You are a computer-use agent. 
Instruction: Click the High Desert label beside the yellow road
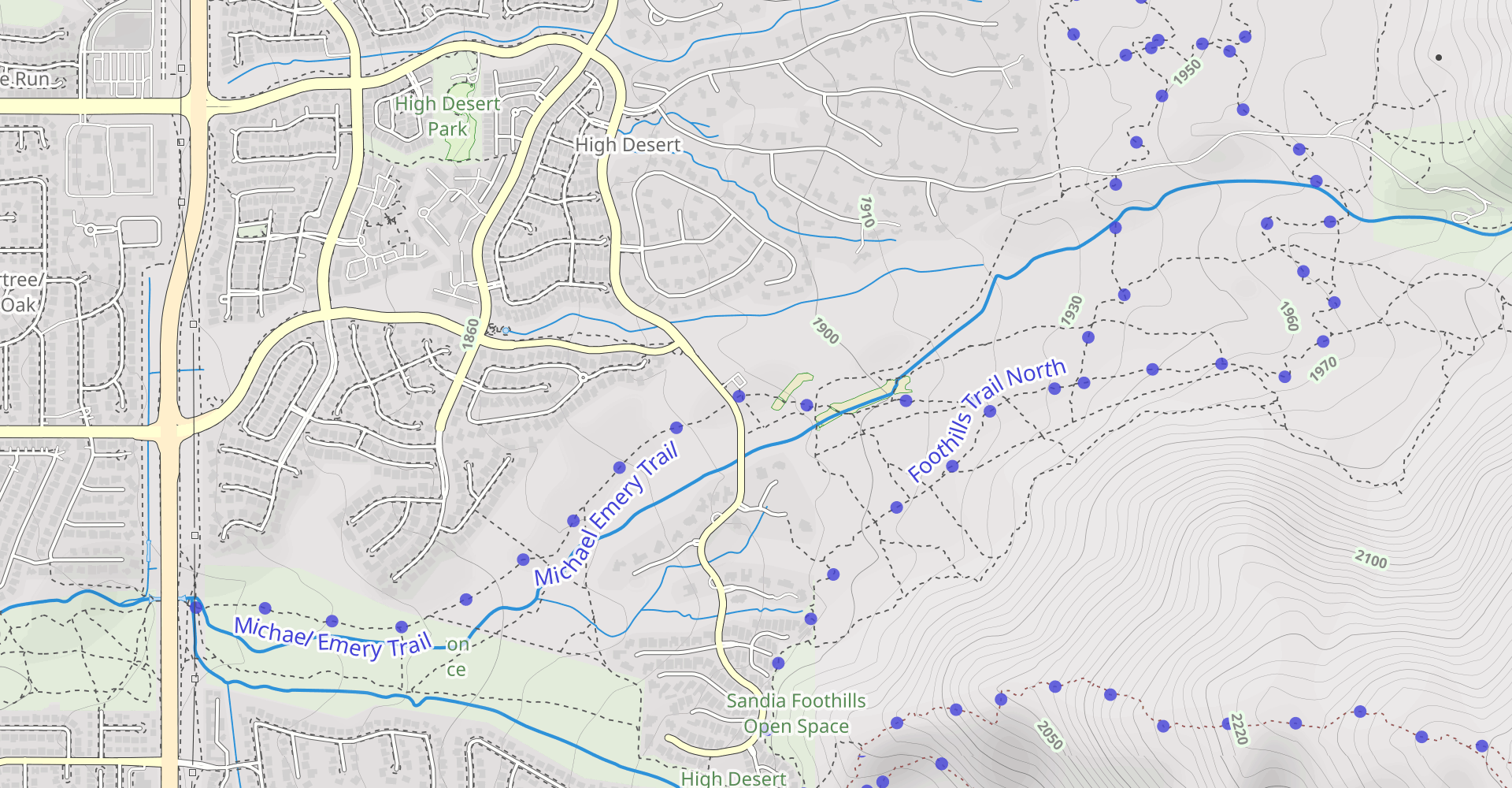click(628, 145)
